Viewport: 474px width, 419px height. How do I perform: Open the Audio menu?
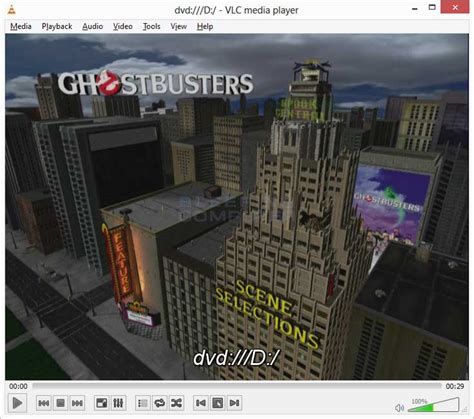point(92,26)
